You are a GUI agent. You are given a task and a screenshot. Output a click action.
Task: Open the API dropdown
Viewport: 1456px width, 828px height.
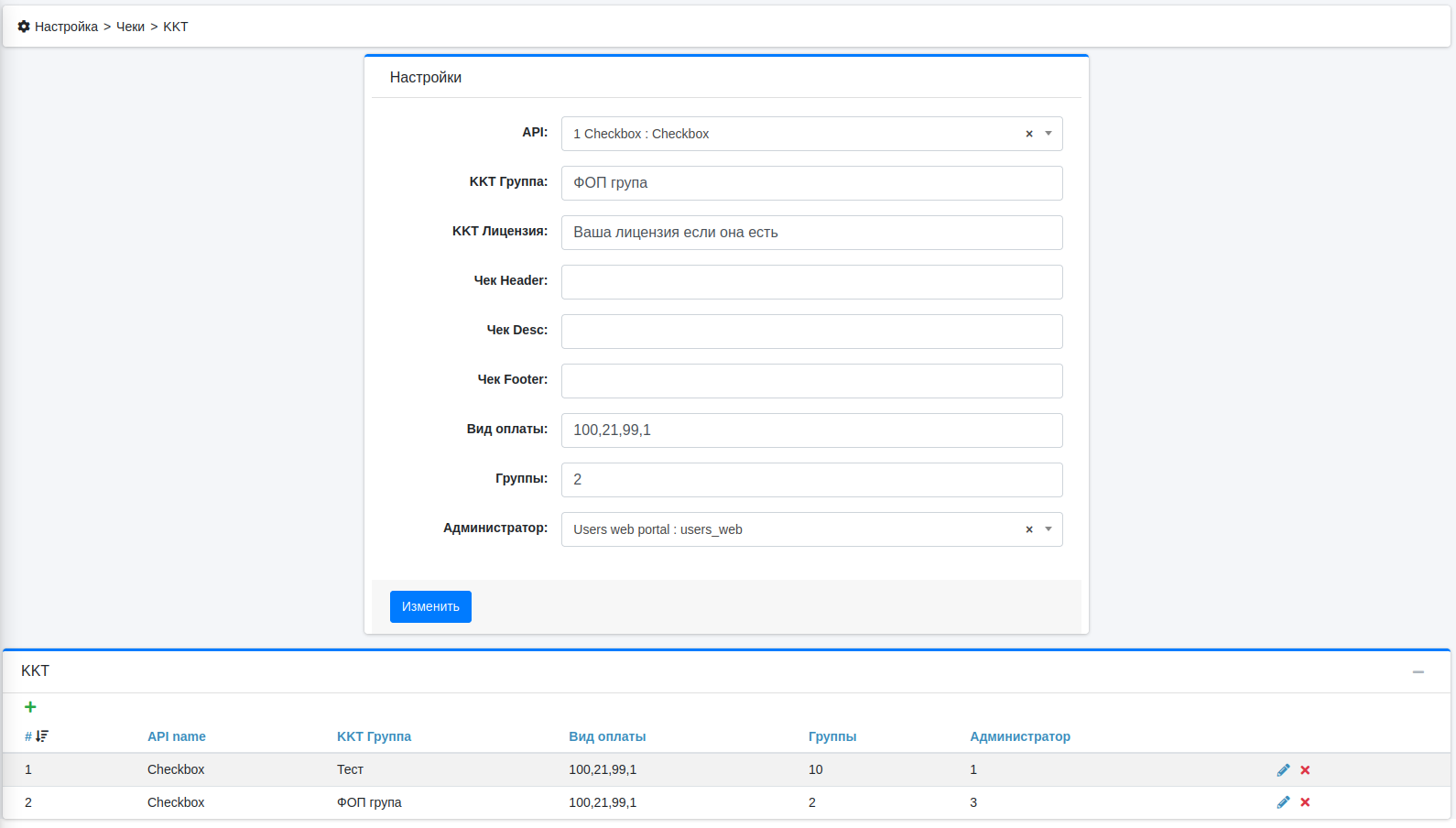tap(1049, 134)
